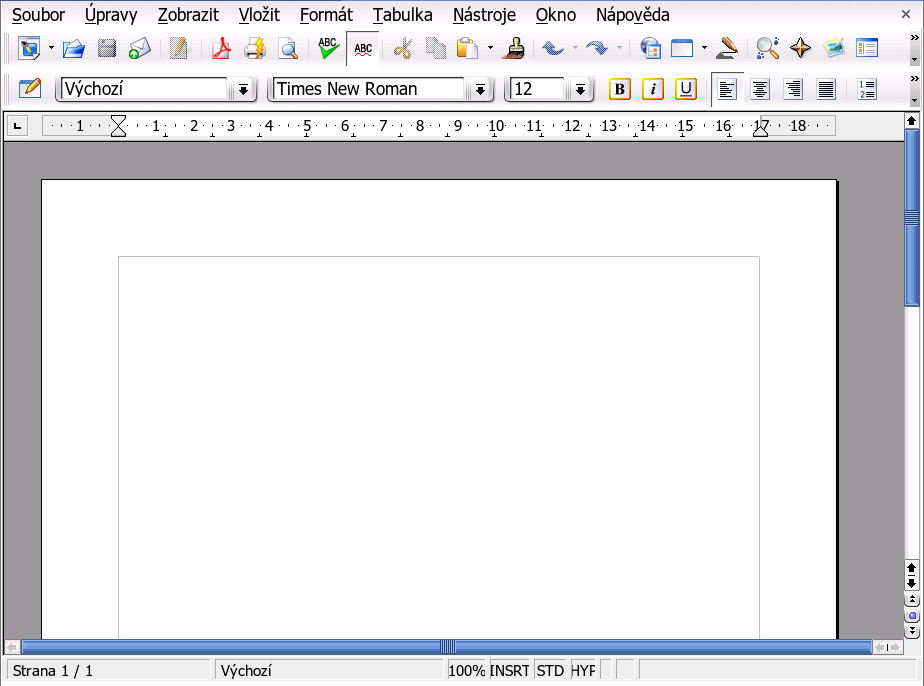Screen dimensions: 924x686
Task: Open paragraph style Výchozí dropdown
Action: pyautogui.click(x=243, y=90)
